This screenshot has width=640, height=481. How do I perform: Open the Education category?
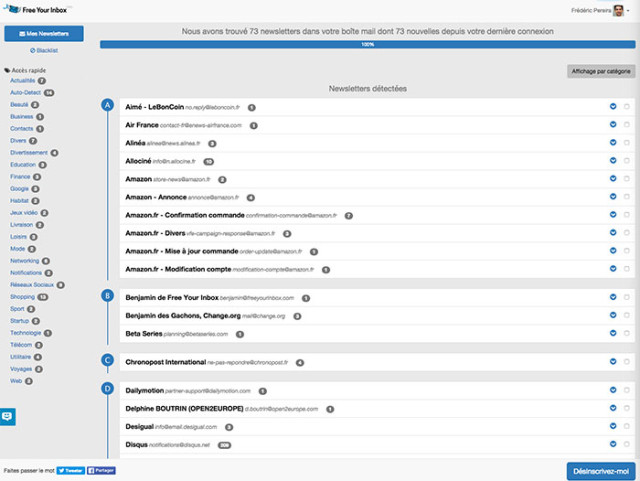[23, 165]
